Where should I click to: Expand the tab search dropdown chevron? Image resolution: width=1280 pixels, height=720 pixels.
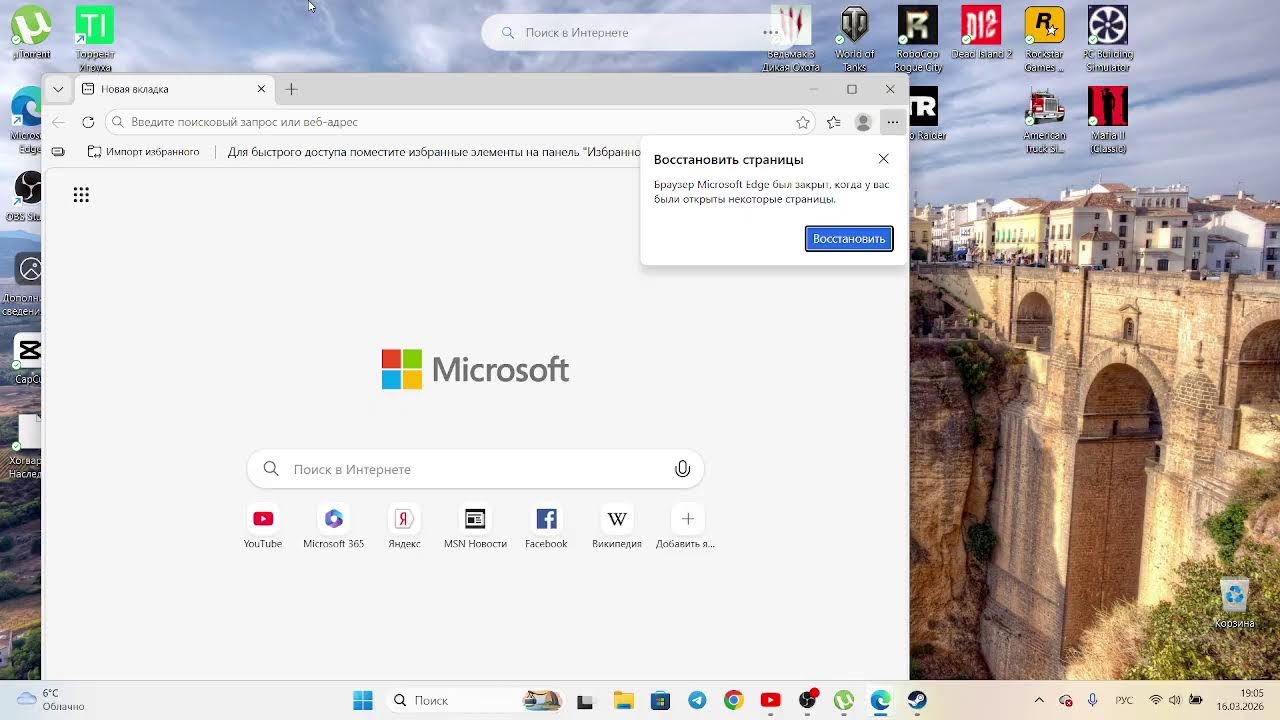click(x=58, y=89)
